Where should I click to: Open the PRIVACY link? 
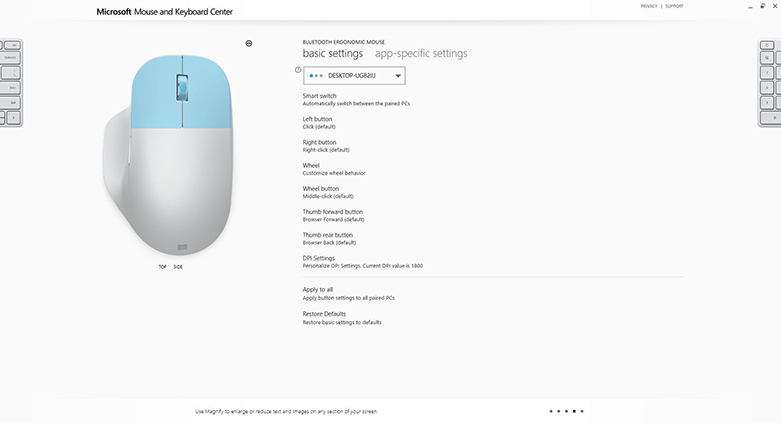649,6
